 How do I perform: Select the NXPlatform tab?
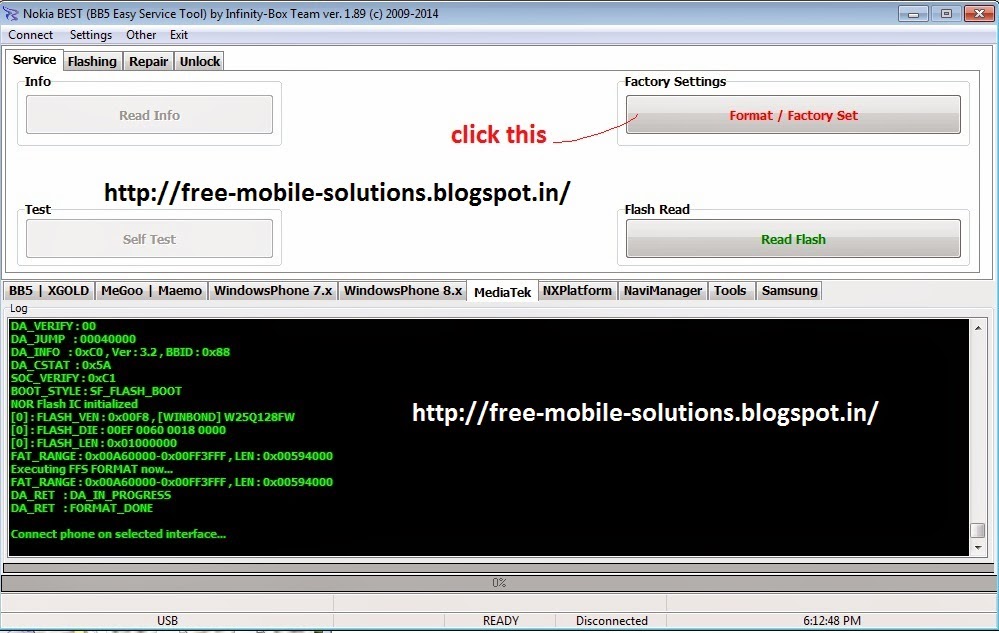(x=577, y=290)
